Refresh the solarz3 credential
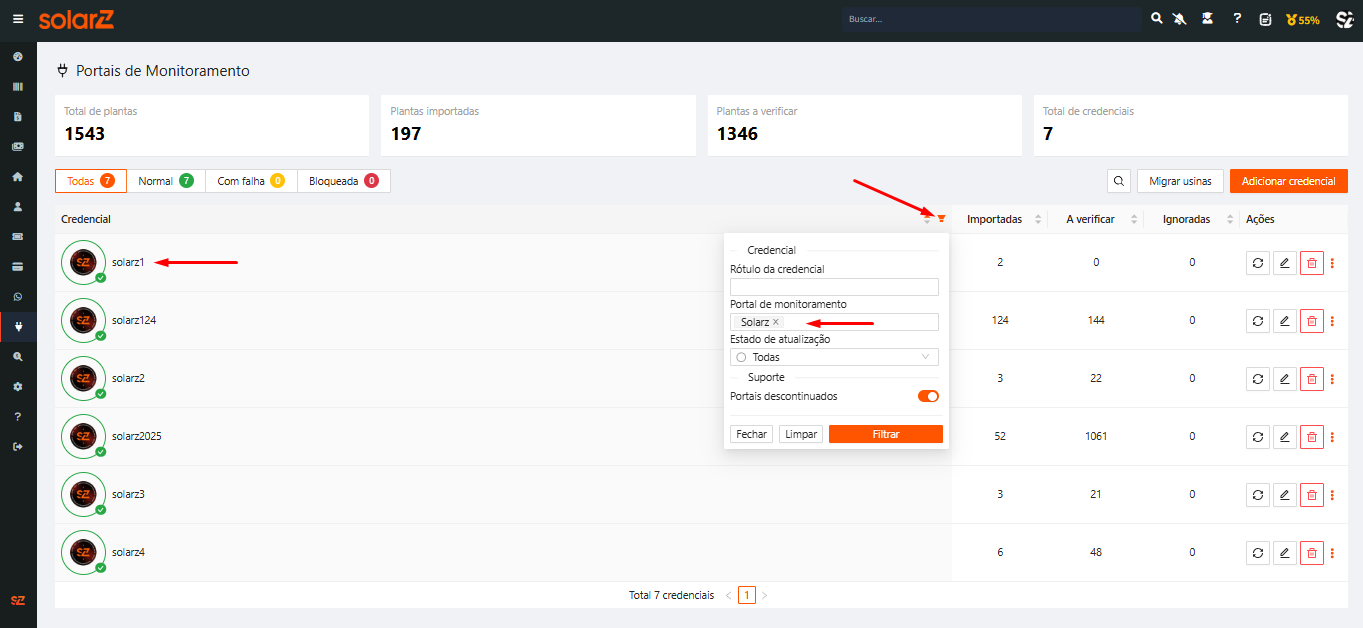Image resolution: width=1363 pixels, height=628 pixels. pos(1258,495)
